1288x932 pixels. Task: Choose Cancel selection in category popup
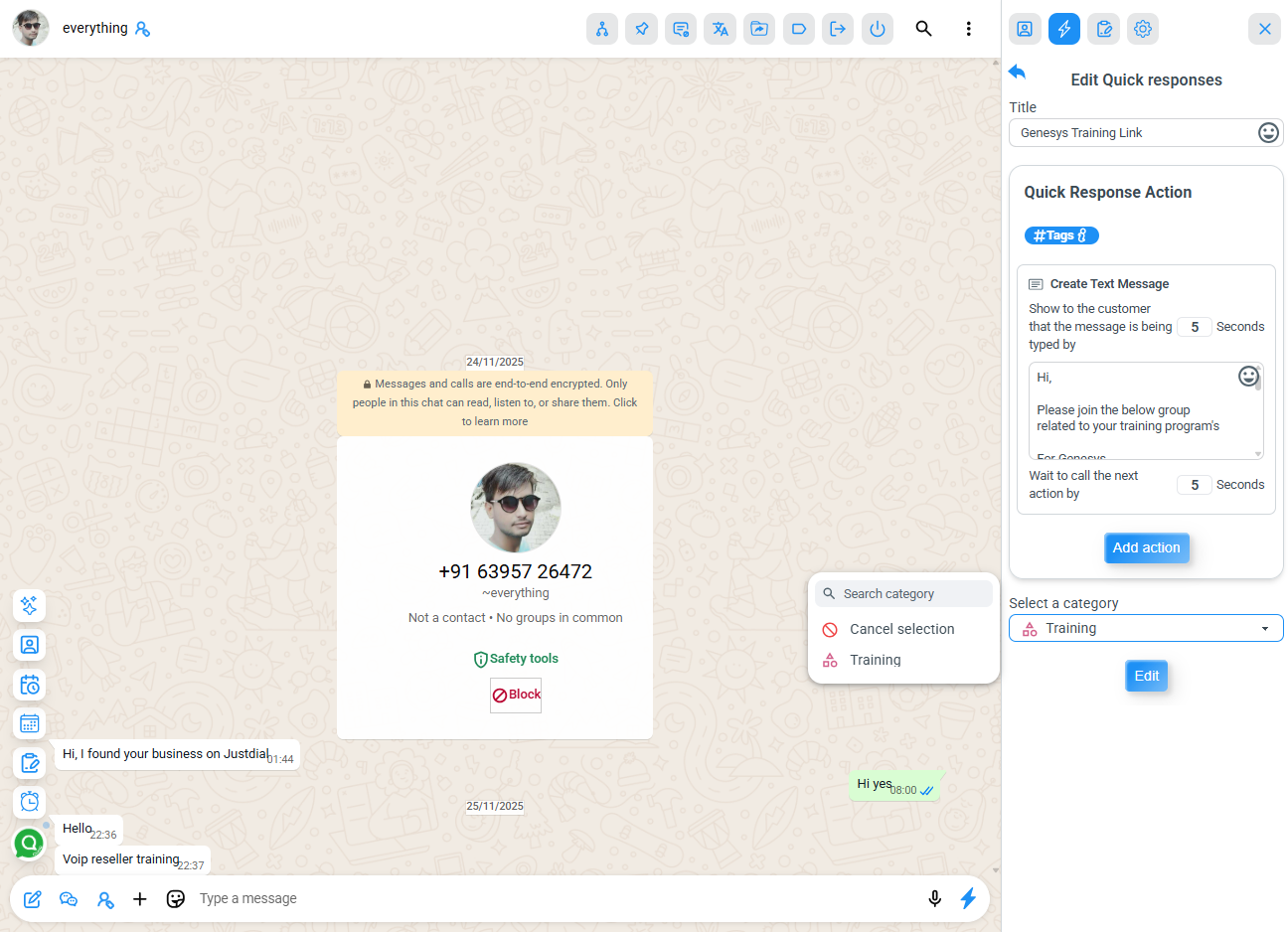[x=901, y=629]
